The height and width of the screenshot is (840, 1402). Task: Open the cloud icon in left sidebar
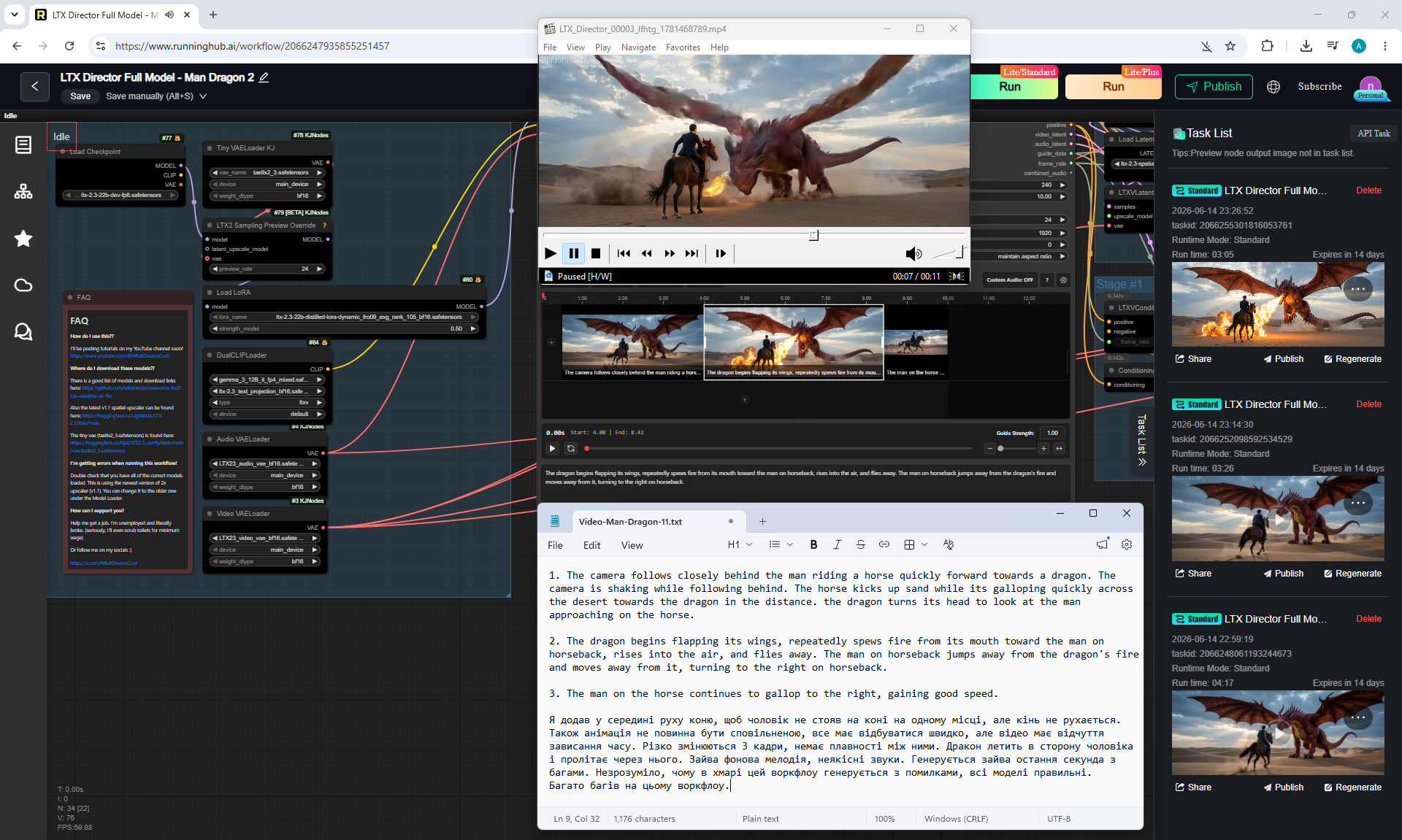tap(23, 285)
